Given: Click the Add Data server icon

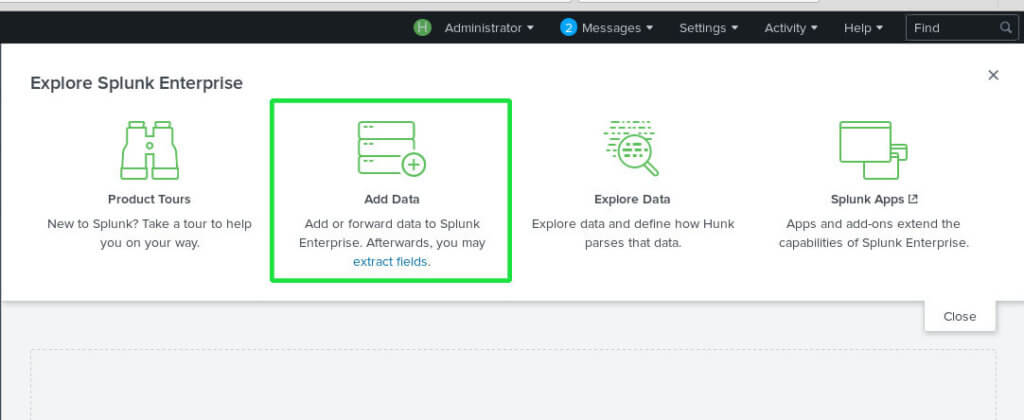Looking at the screenshot, I should [391, 149].
